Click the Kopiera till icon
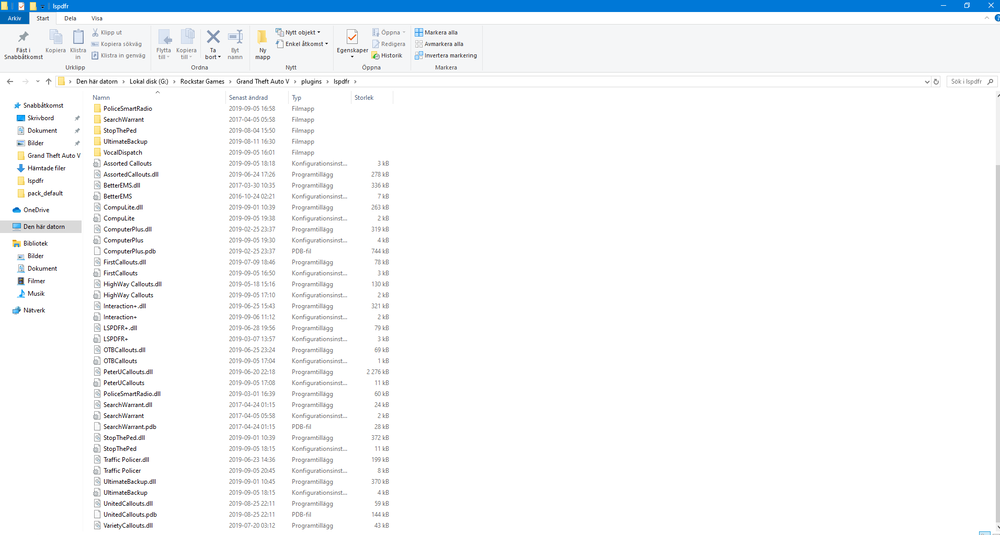Viewport: 1000px width, 535px height. point(187,38)
